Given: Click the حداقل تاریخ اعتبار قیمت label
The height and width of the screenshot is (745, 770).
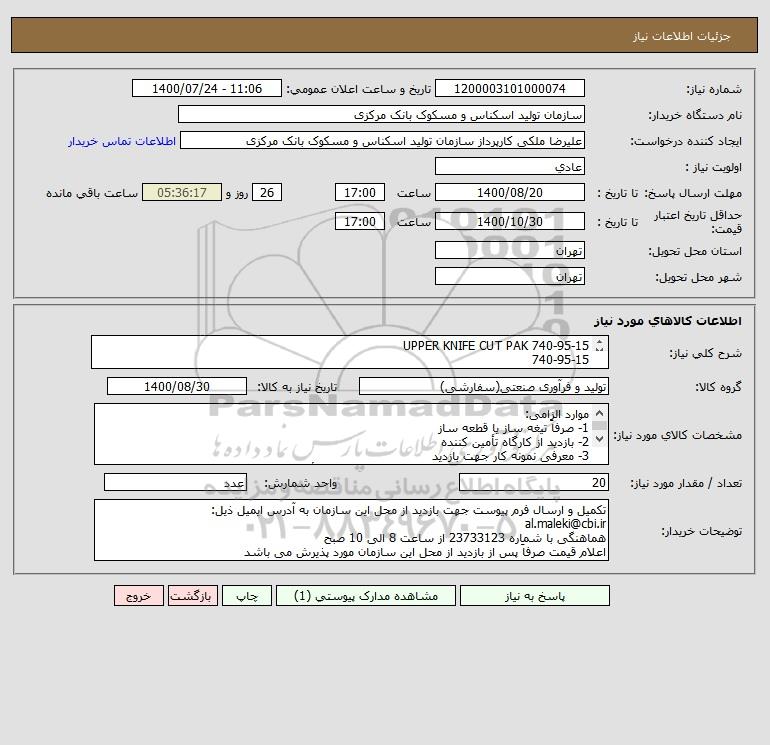Looking at the screenshot, I should (x=698, y=222).
